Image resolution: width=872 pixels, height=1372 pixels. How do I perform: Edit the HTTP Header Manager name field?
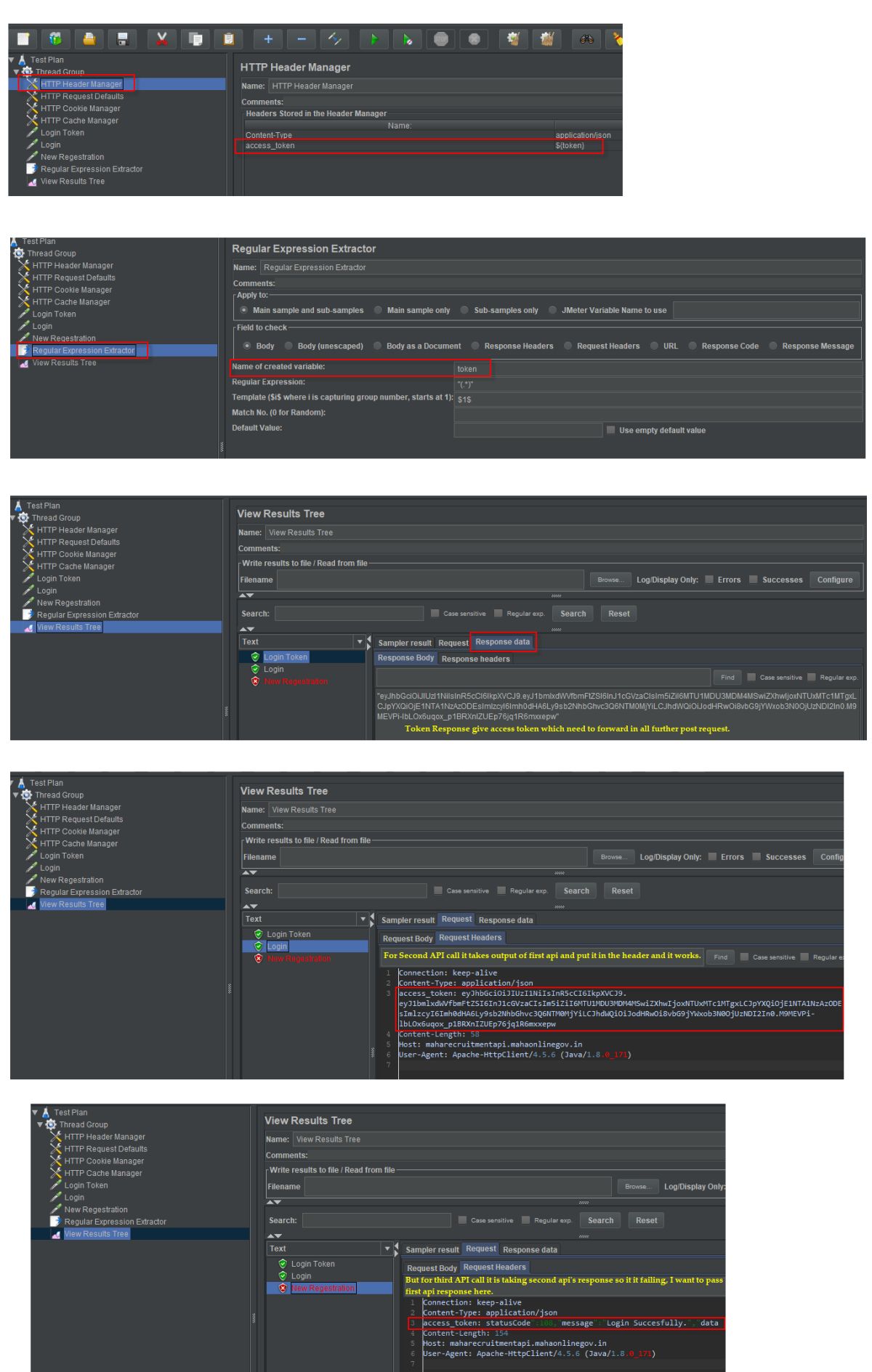(x=445, y=86)
